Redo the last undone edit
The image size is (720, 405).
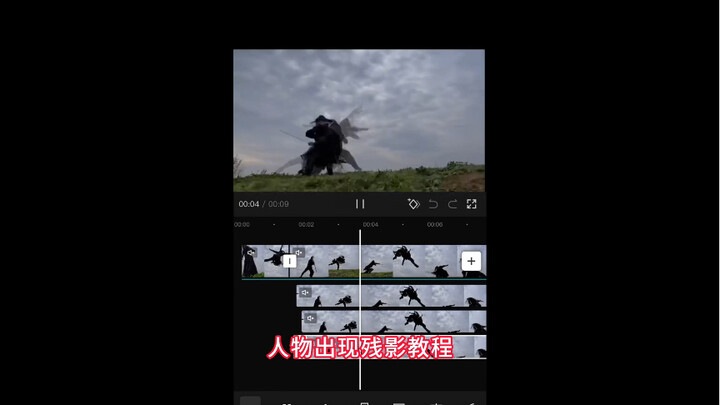(x=452, y=204)
